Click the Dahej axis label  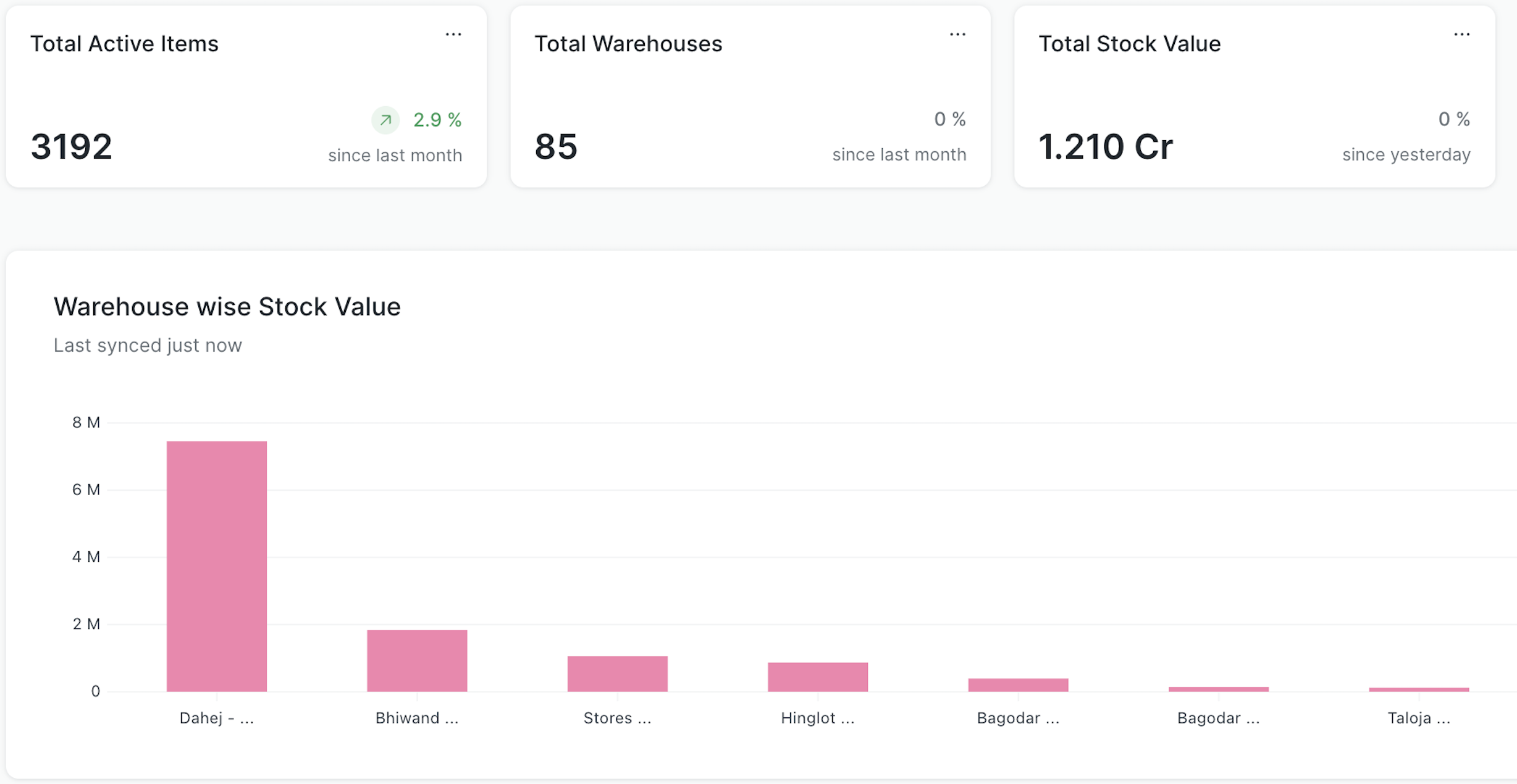click(x=217, y=718)
